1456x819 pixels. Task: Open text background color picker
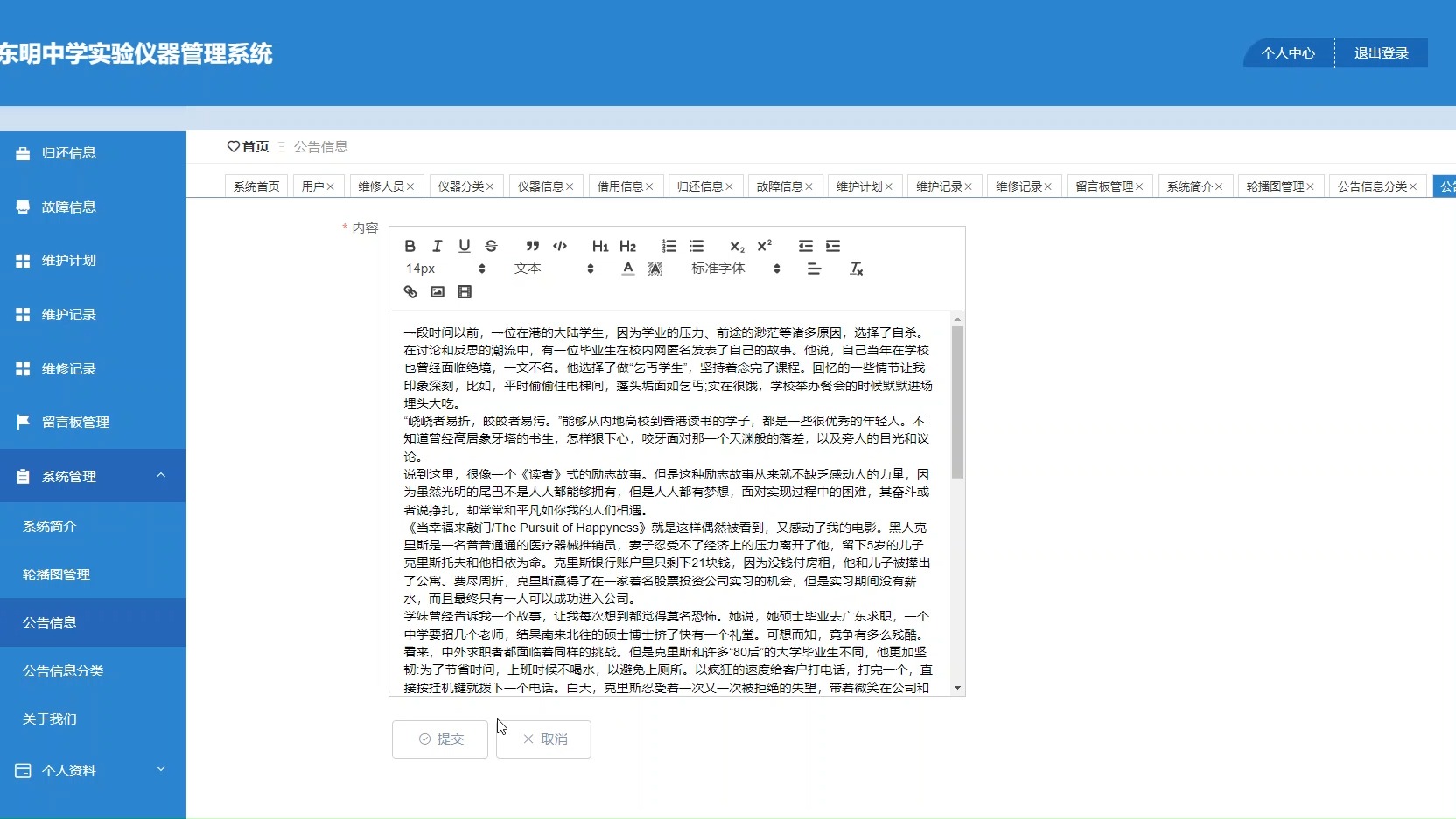(655, 269)
